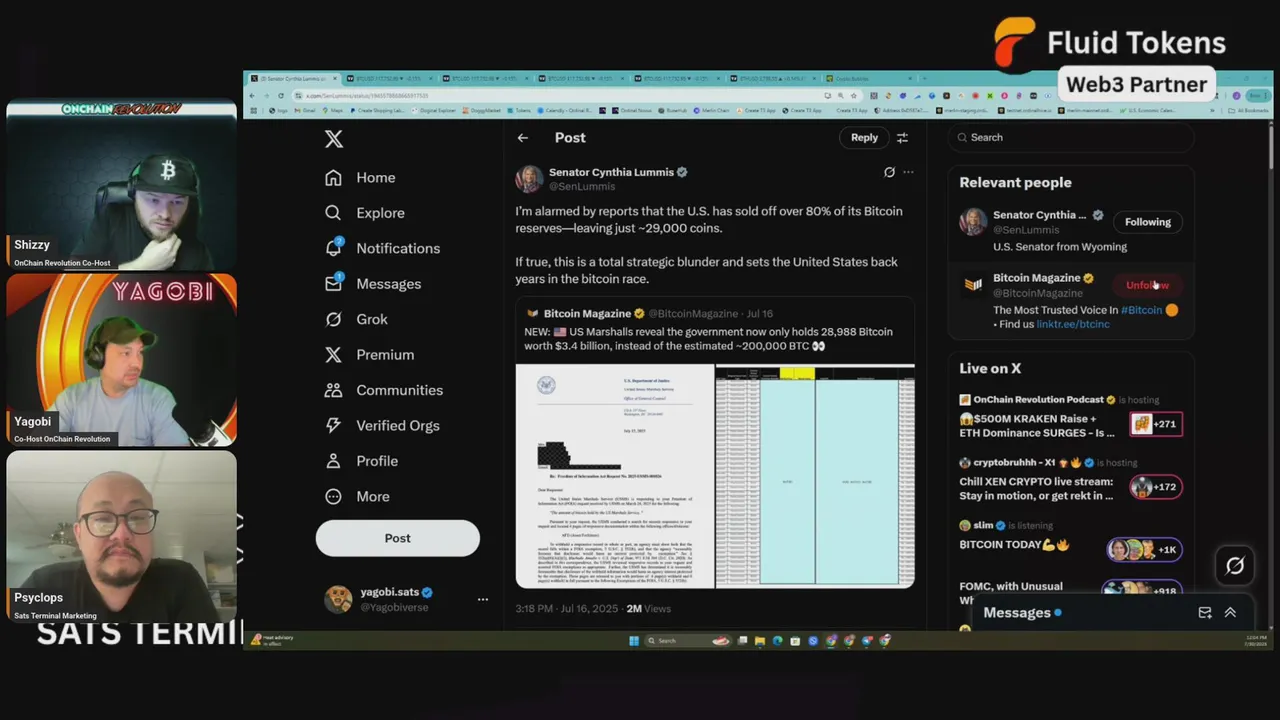Image resolution: width=1280 pixels, height=720 pixels.
Task: Click the 3:18 PM Jul 16, 2025 timestamp
Action: click(x=567, y=608)
